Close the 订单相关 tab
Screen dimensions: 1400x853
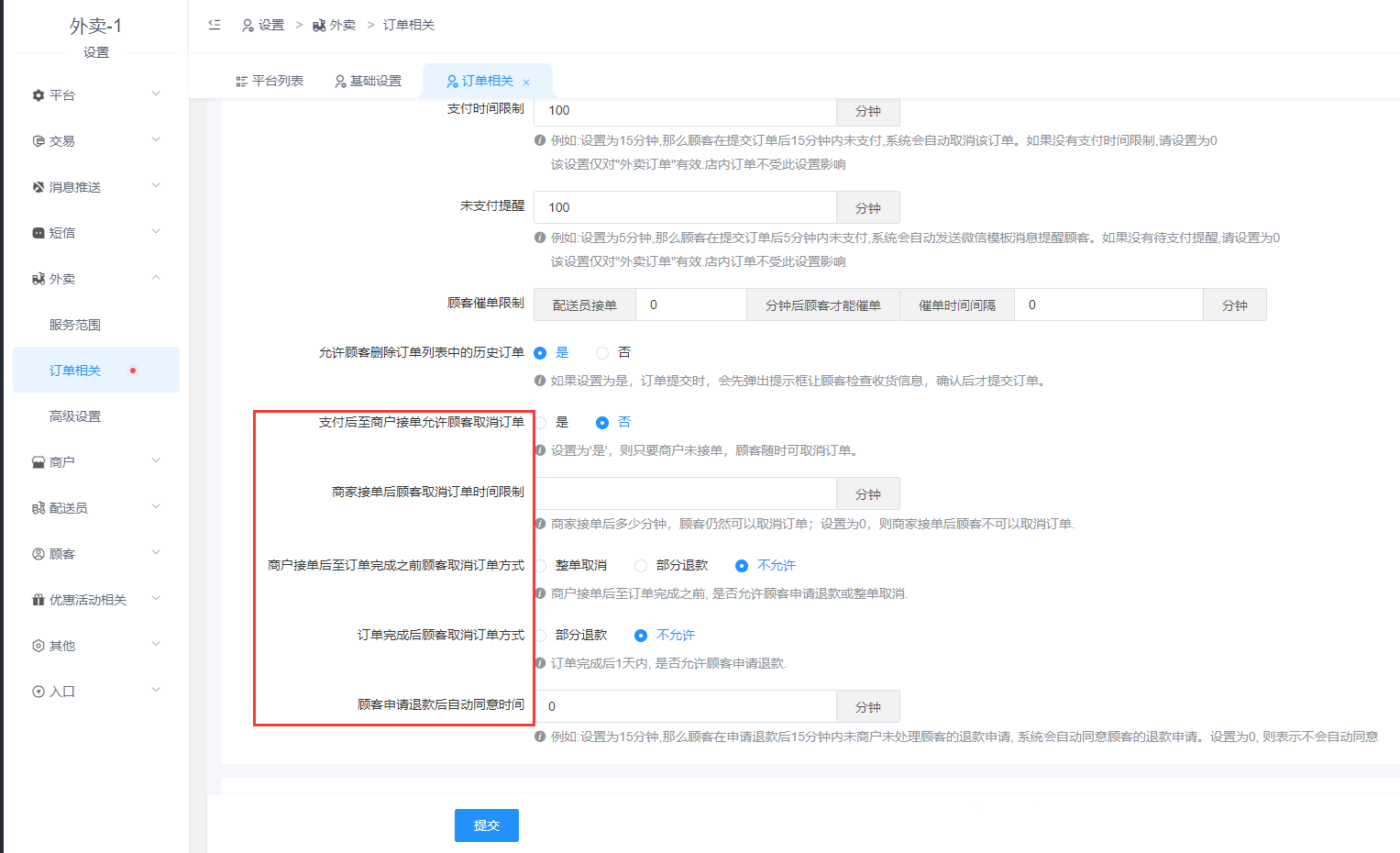[x=526, y=83]
